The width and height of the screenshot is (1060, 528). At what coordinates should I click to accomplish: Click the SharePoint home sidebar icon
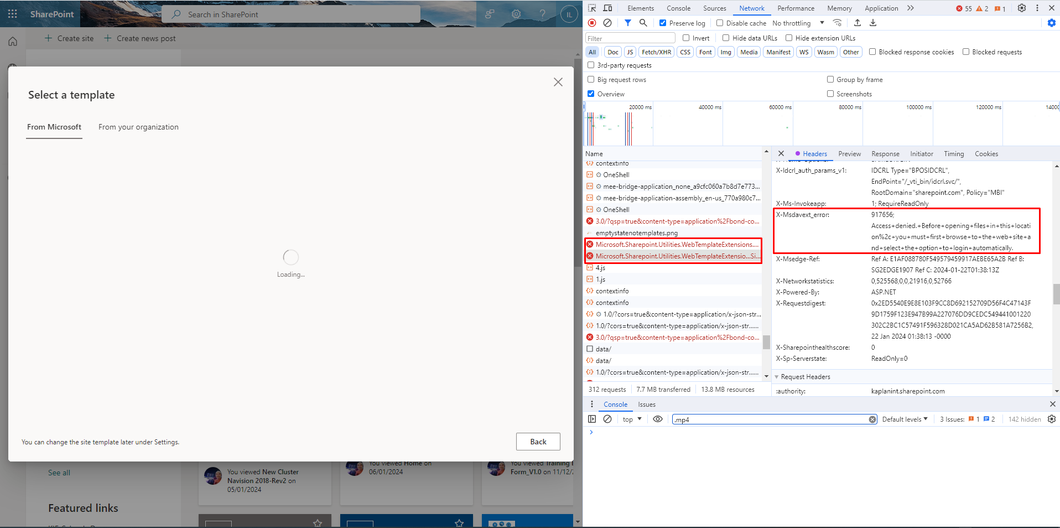tap(12, 42)
